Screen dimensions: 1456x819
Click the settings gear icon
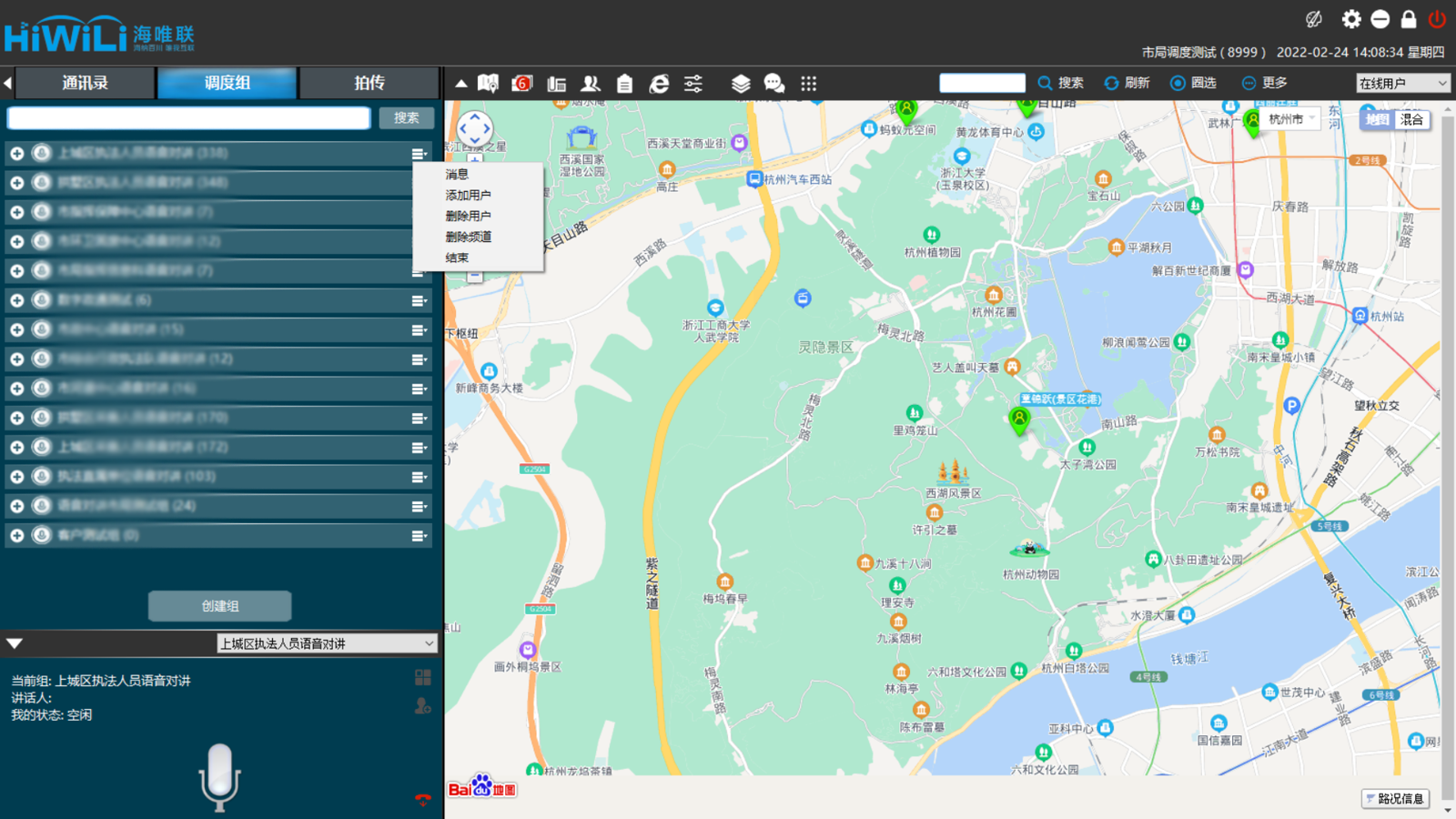coord(1351,19)
